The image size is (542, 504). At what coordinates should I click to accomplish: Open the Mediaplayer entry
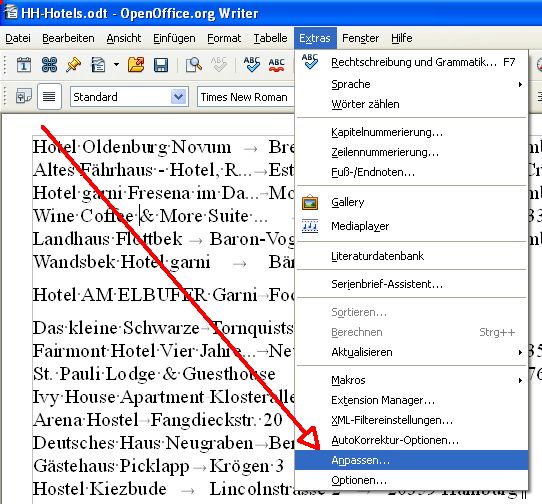(411, 226)
